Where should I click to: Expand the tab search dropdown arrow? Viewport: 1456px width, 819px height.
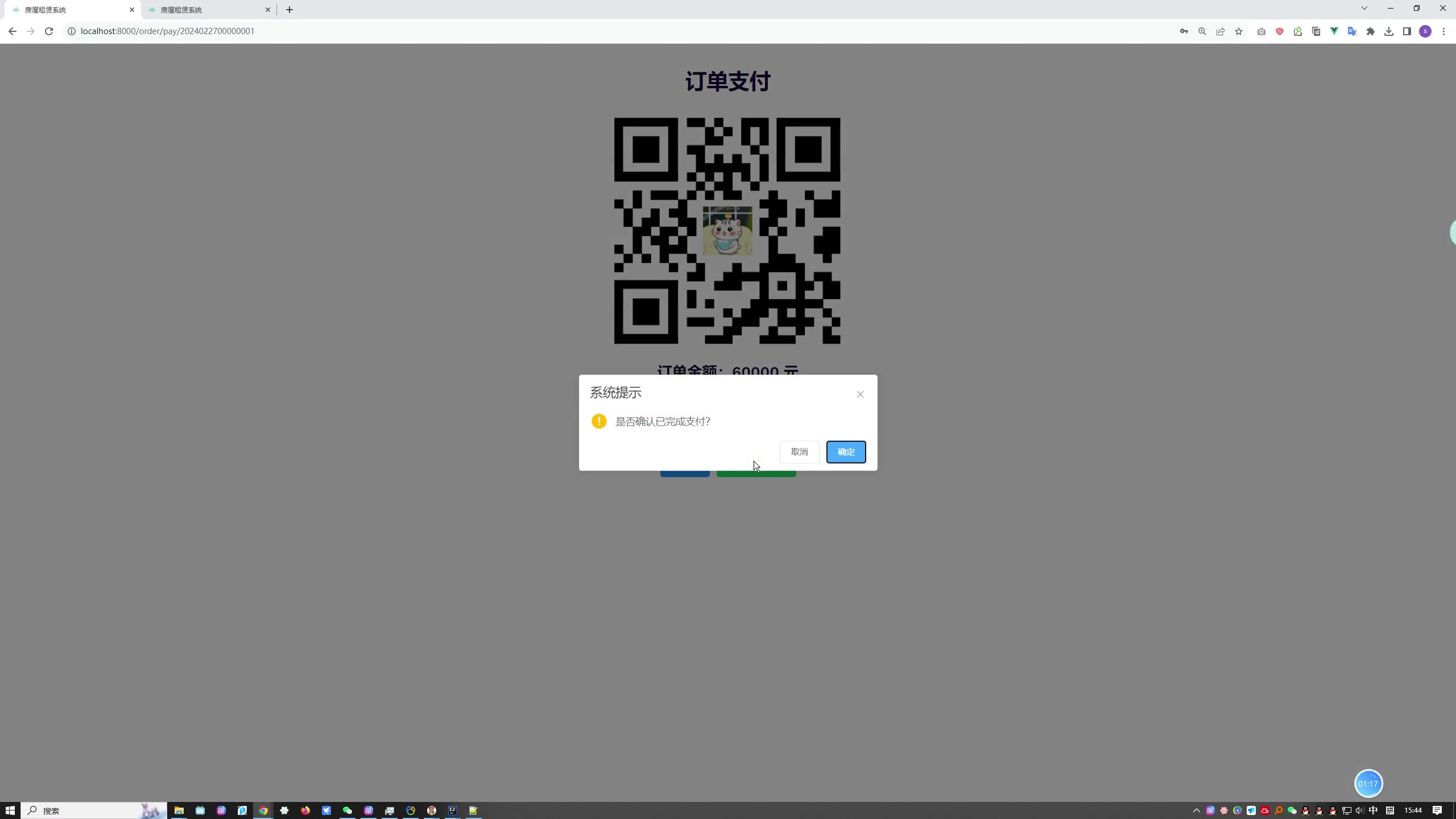[1364, 8]
